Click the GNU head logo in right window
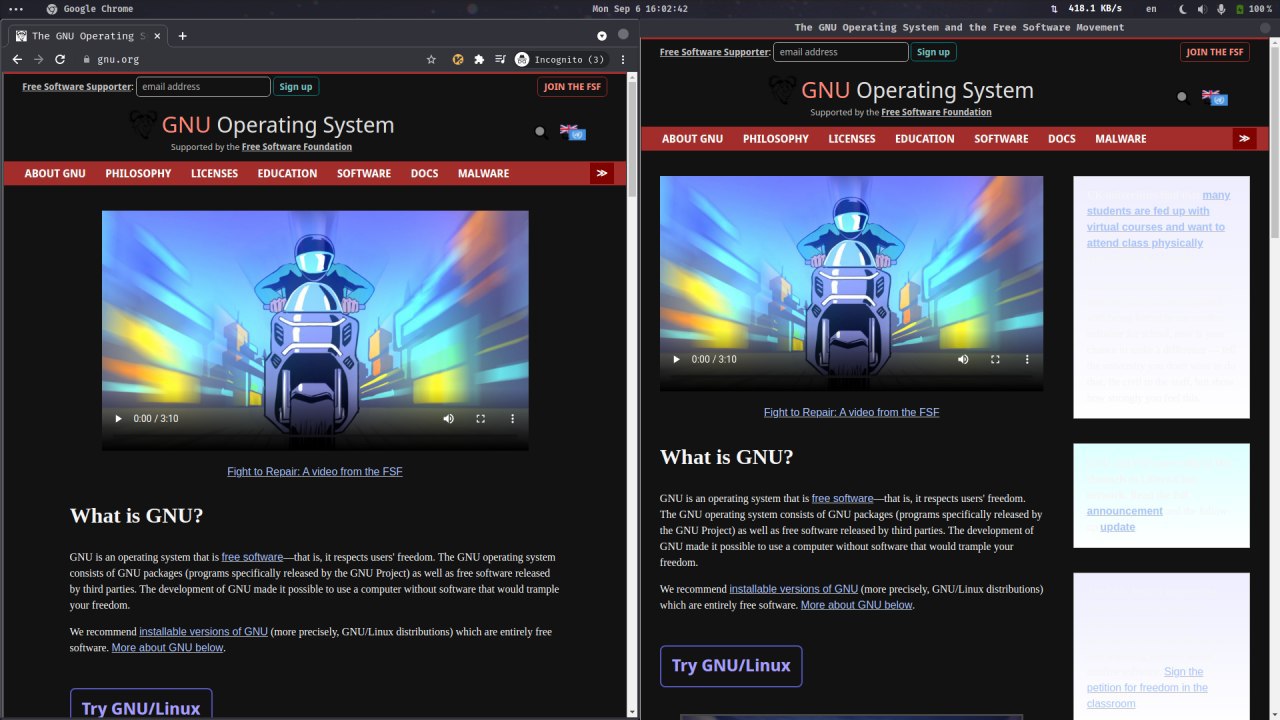The height and width of the screenshot is (720, 1280). (783, 90)
